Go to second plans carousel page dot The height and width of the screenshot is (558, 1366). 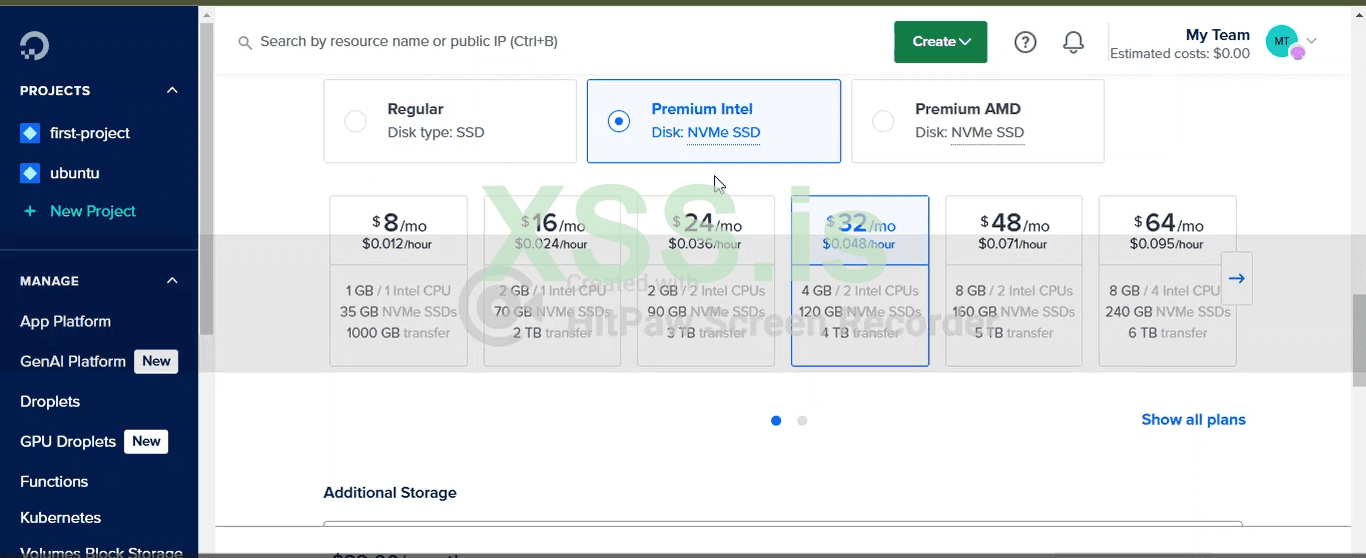(x=802, y=421)
